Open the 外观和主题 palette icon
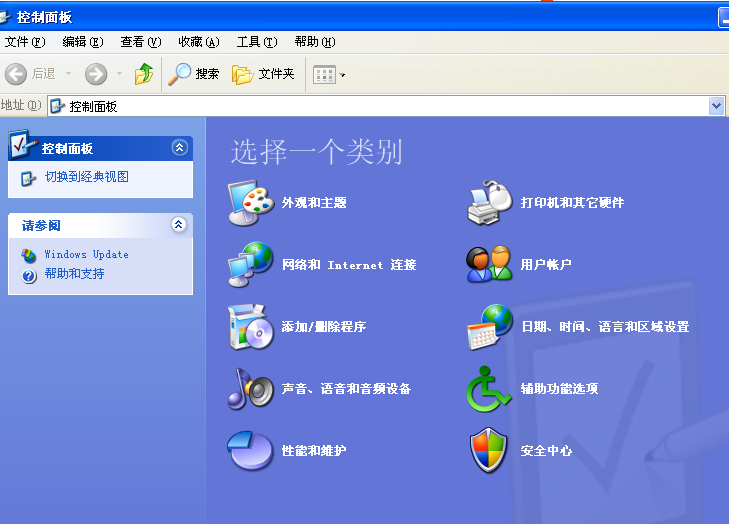The width and height of the screenshot is (729, 524). click(x=251, y=203)
